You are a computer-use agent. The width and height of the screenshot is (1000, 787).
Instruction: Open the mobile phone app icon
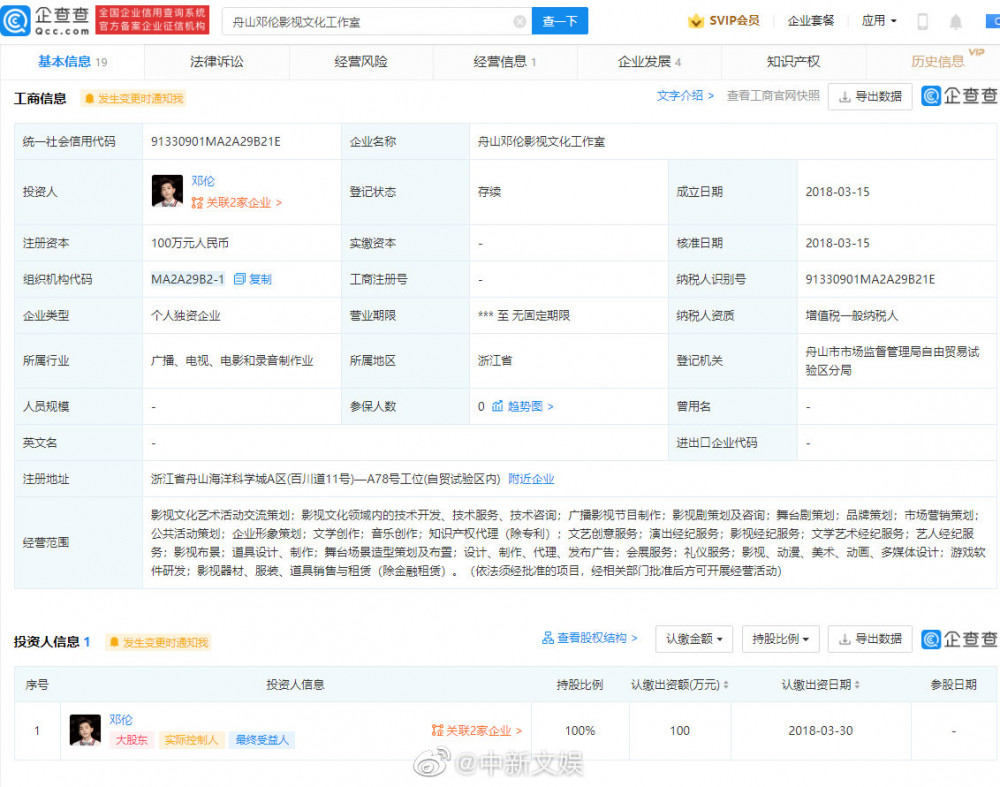pos(922,21)
